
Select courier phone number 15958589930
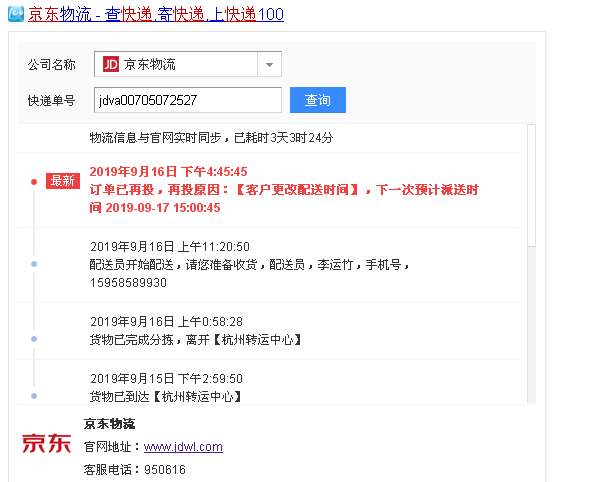tap(128, 283)
